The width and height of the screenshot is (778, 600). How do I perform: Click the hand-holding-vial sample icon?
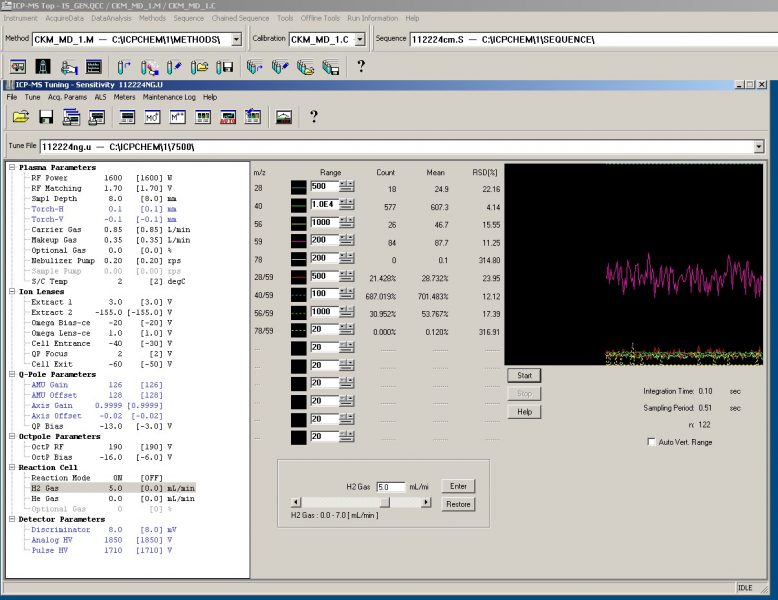point(68,67)
